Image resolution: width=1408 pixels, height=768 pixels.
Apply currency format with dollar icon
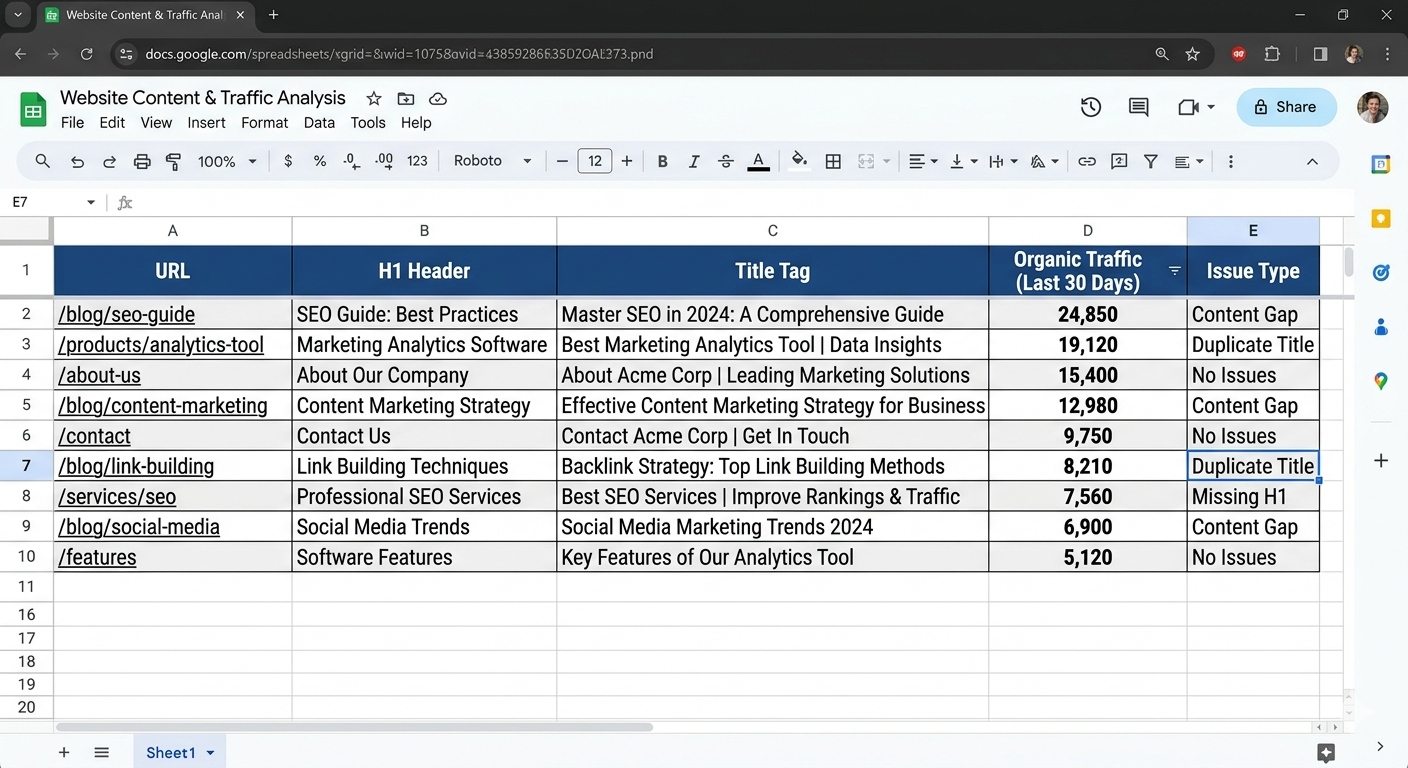(x=288, y=161)
